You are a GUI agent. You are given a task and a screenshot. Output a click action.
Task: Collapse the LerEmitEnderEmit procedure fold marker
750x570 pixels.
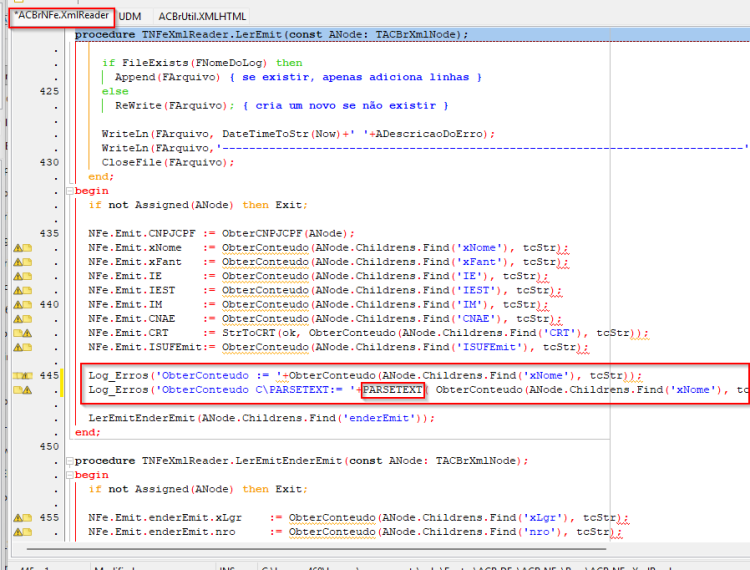70,461
